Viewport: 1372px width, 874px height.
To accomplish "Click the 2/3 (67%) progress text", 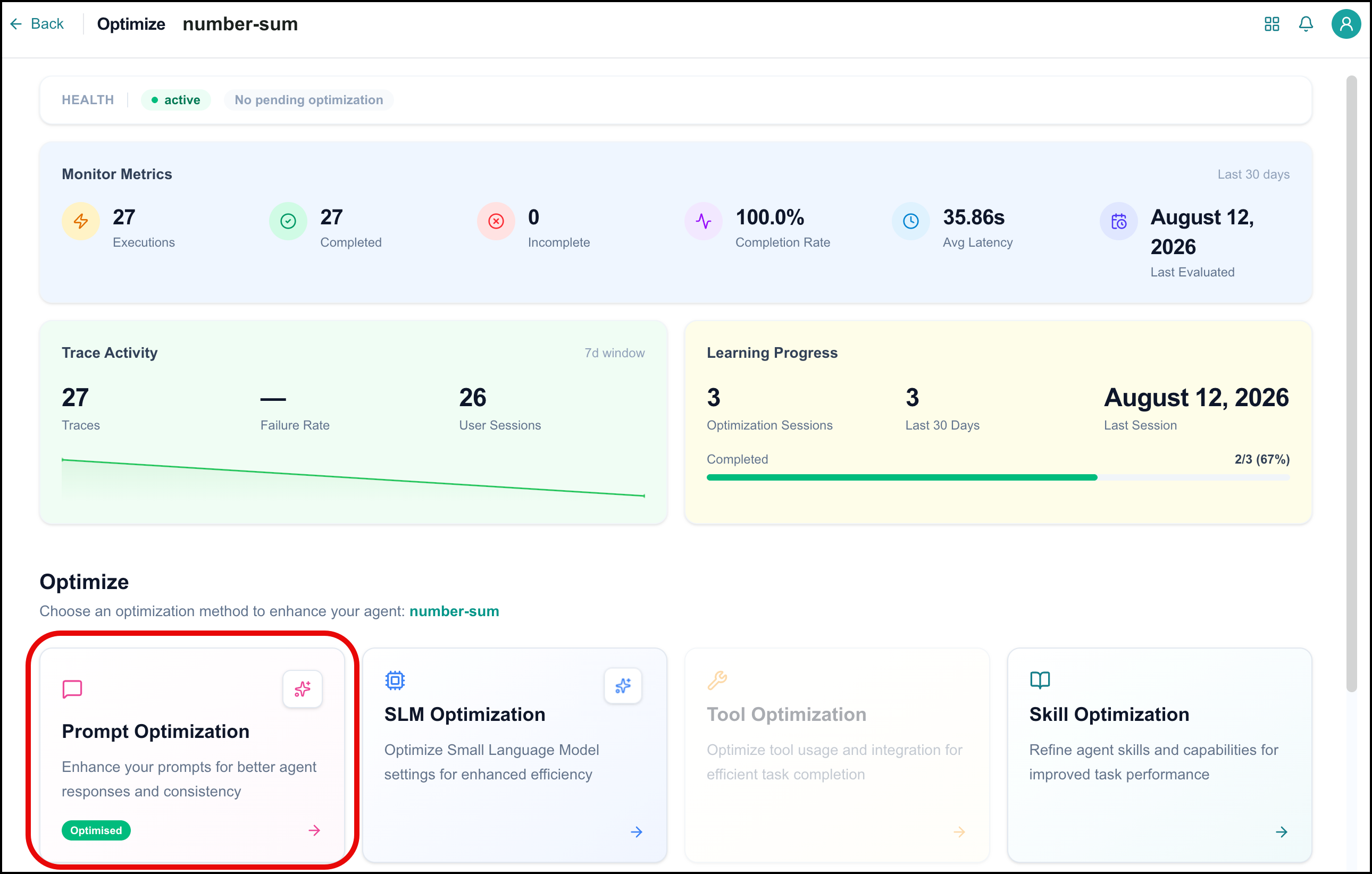I will pyautogui.click(x=1262, y=459).
